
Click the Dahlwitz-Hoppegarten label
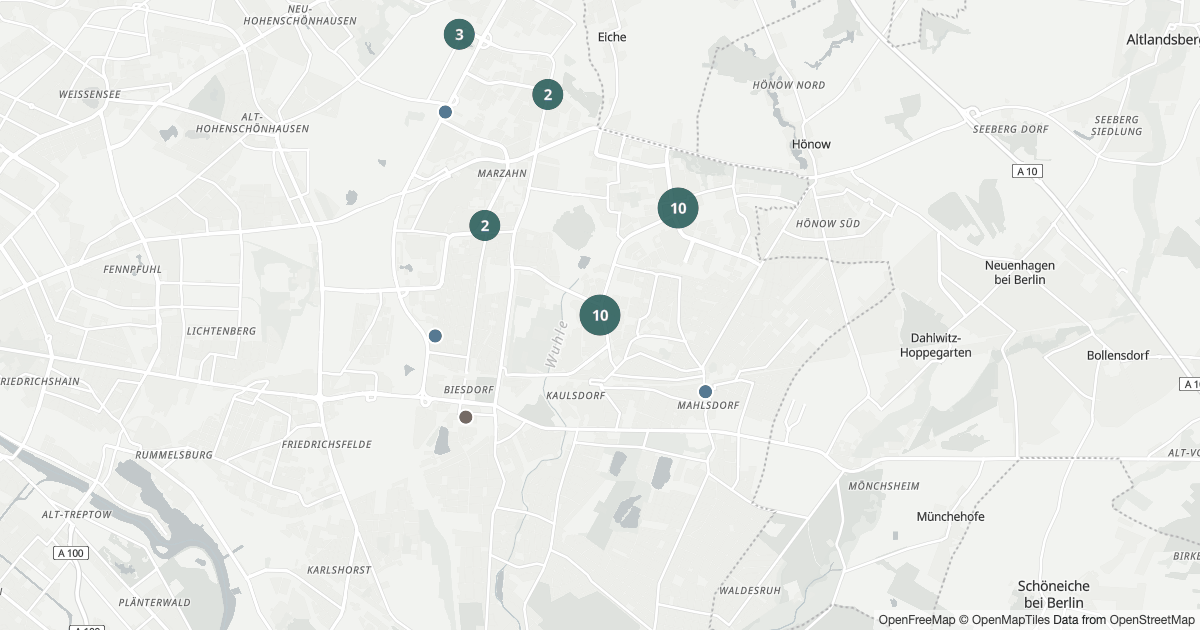pos(936,345)
